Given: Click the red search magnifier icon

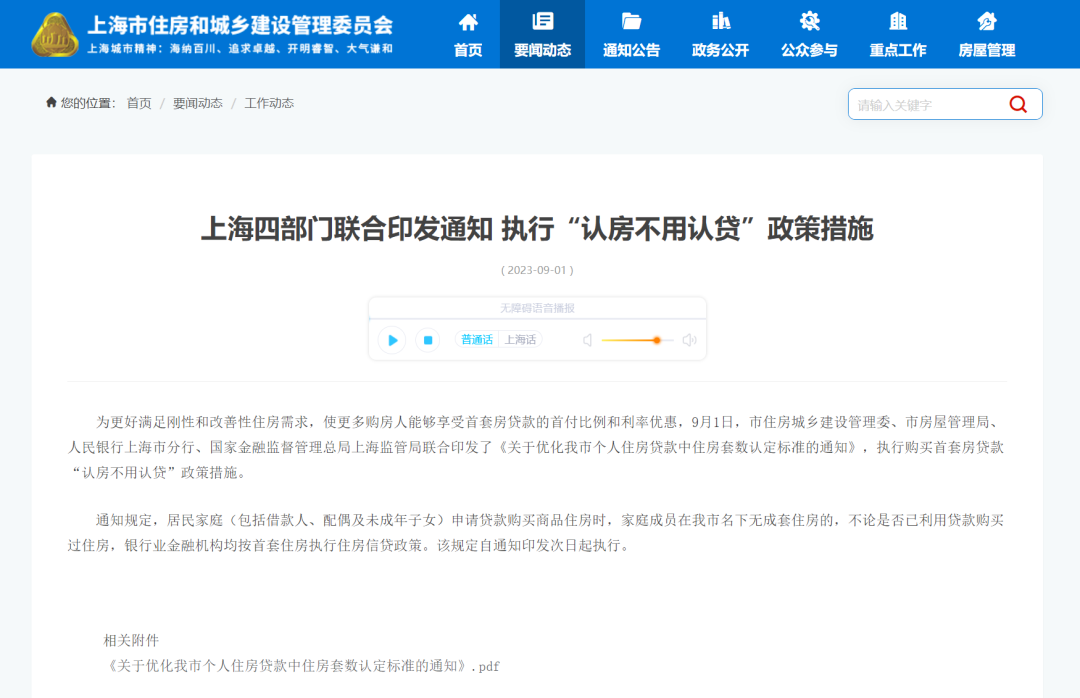Looking at the screenshot, I should [x=1018, y=104].
